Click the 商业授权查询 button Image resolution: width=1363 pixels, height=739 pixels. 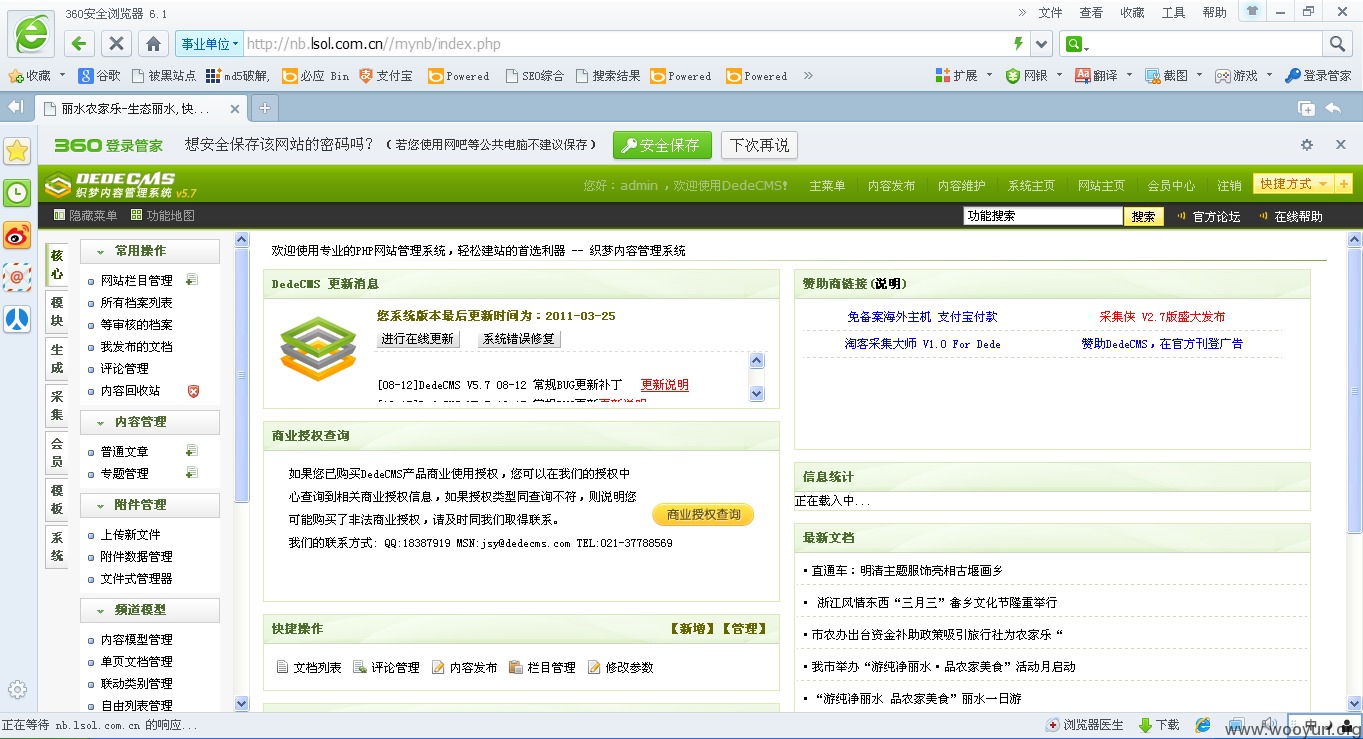tap(703, 515)
